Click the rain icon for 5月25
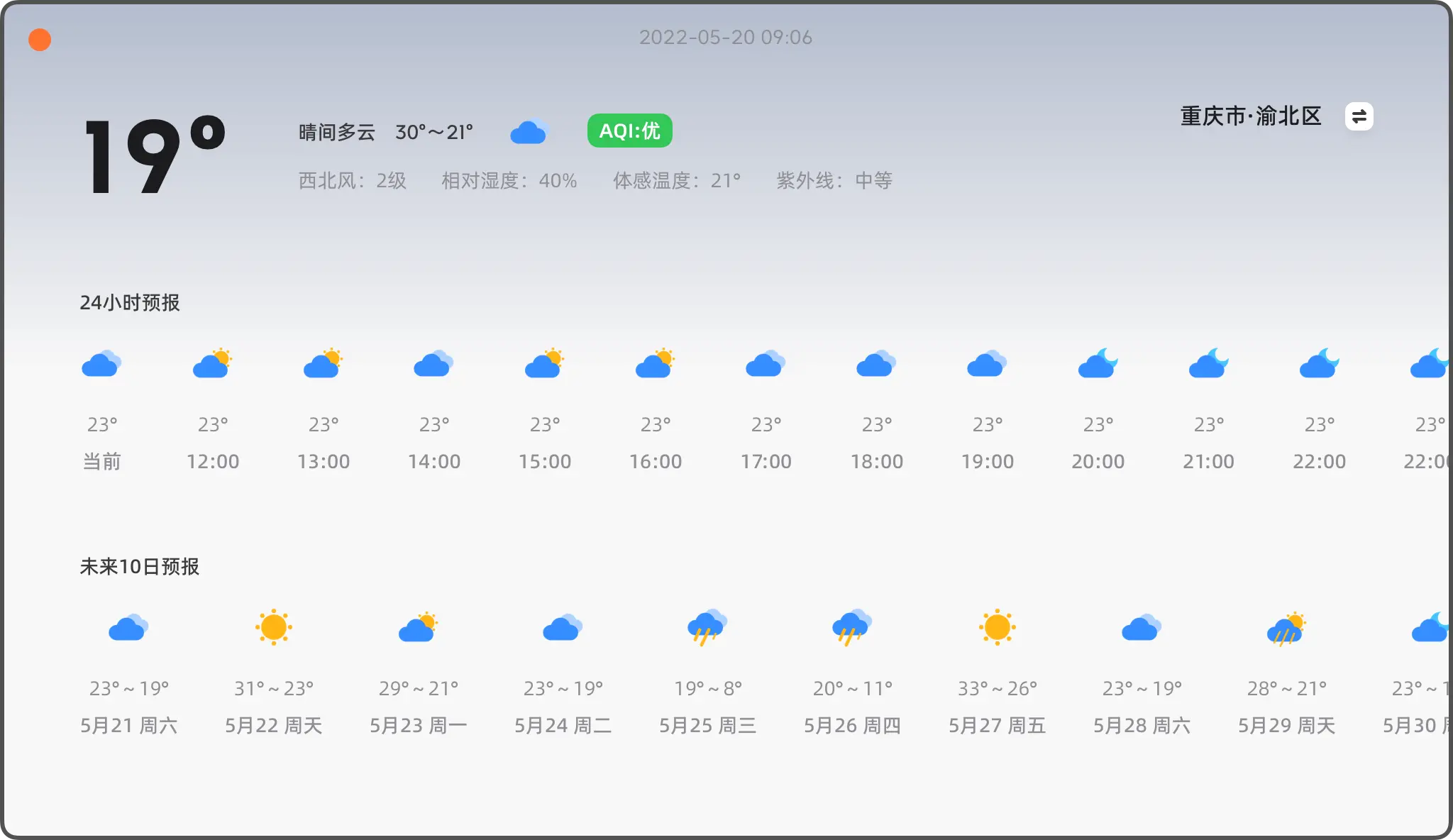 click(707, 627)
